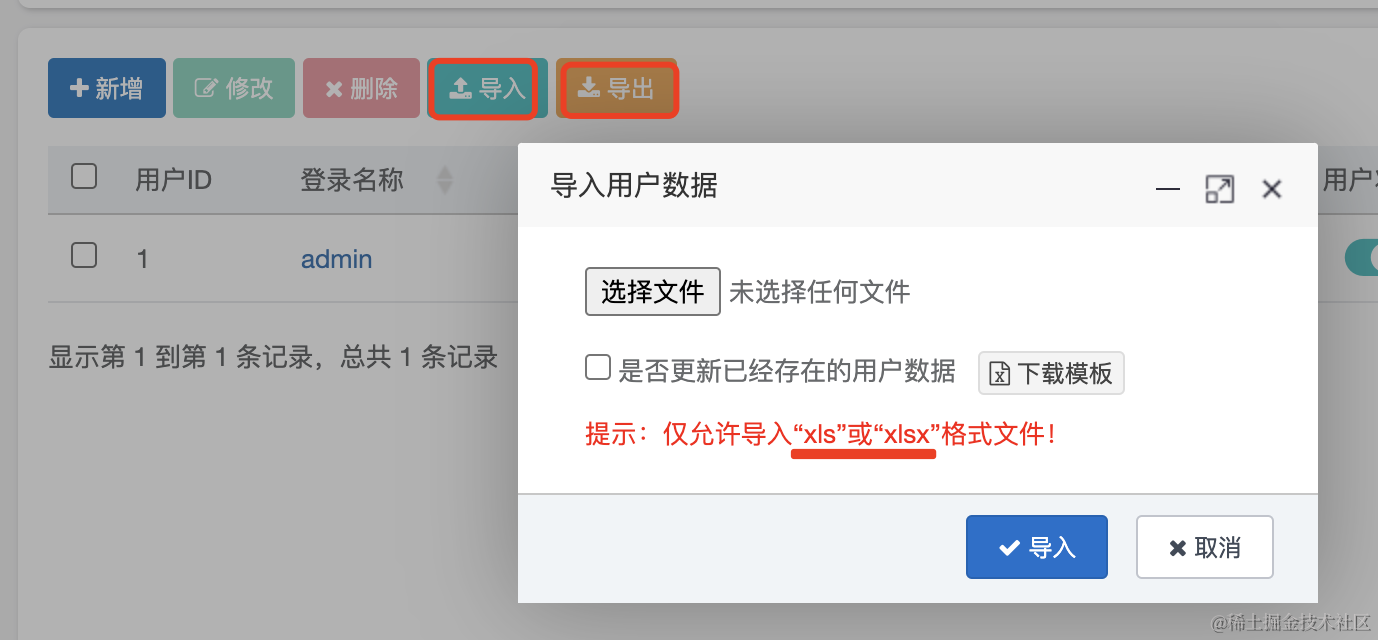The height and width of the screenshot is (640, 1378).
Task: Tick the select-all checkbox in table header
Action: pyautogui.click(x=84, y=177)
